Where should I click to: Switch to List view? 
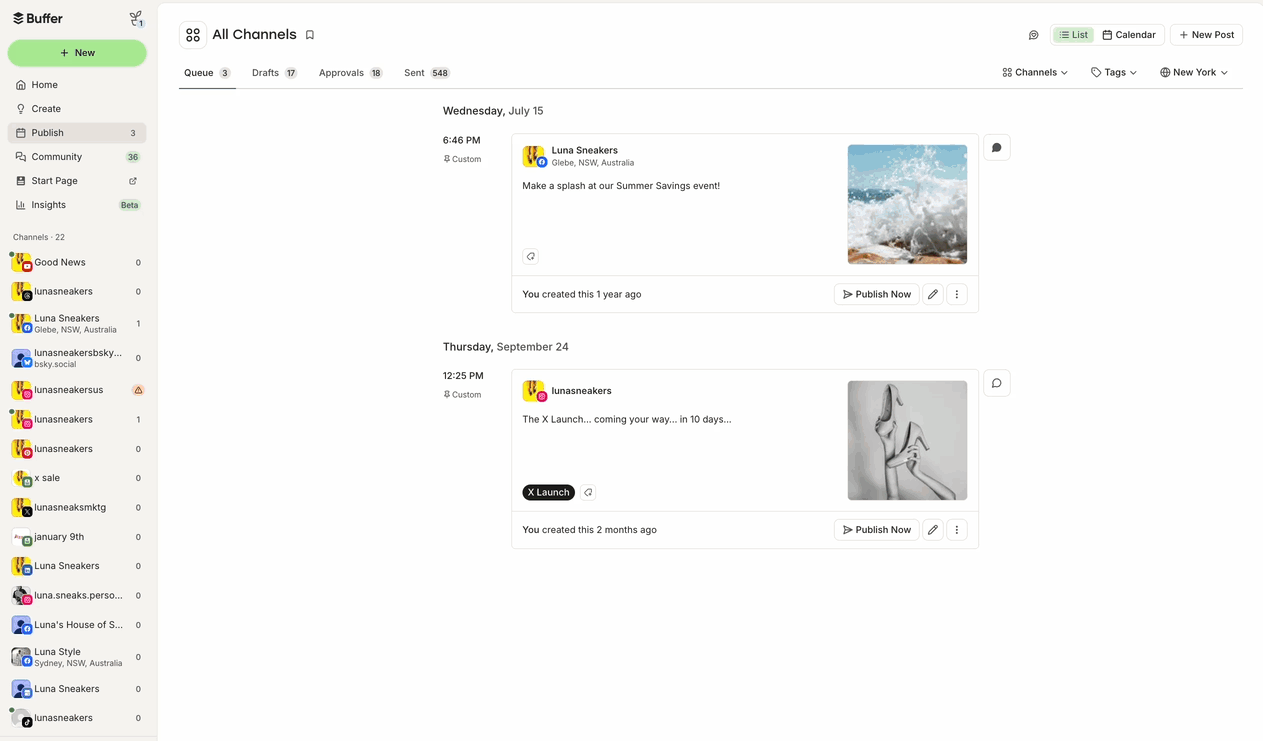click(x=1073, y=35)
